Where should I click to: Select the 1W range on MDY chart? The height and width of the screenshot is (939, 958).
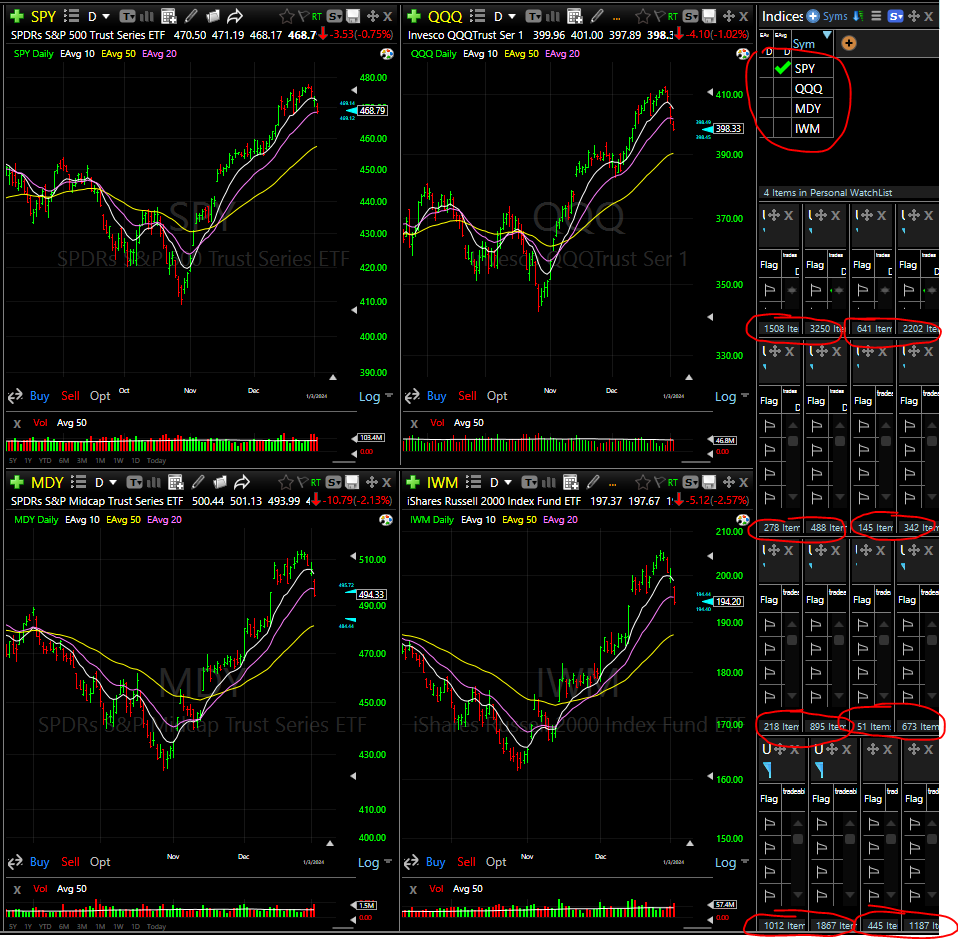118,927
